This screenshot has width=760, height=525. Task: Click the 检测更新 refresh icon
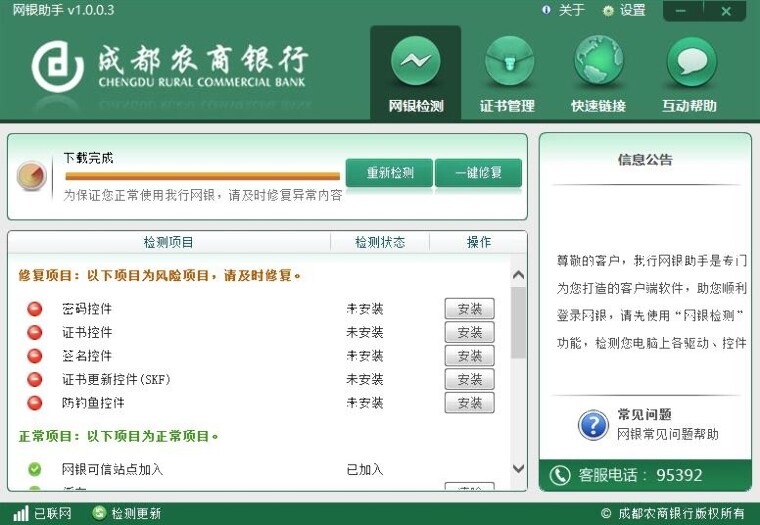pyautogui.click(x=99, y=513)
